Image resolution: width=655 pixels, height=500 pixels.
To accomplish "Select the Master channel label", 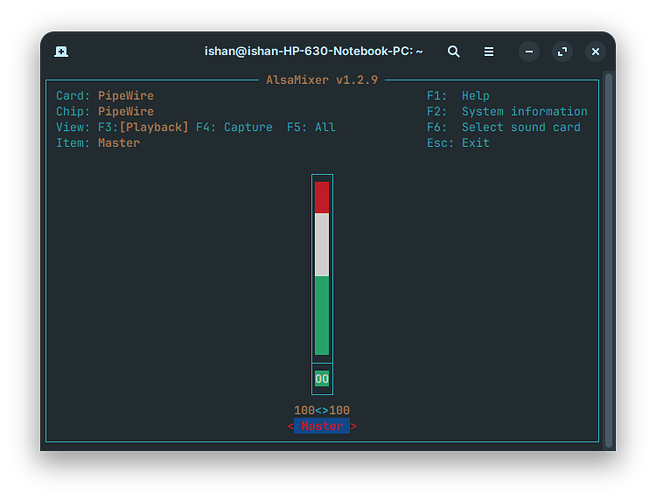I will 322,426.
